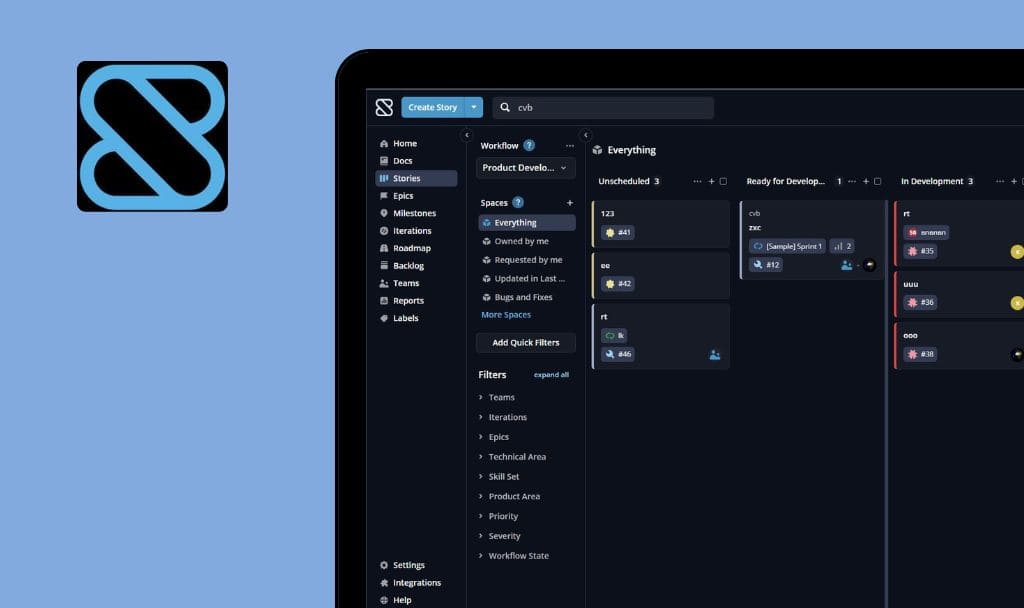Open the Spaces help question mark
Viewport: 1024px width, 608px height.
518,202
